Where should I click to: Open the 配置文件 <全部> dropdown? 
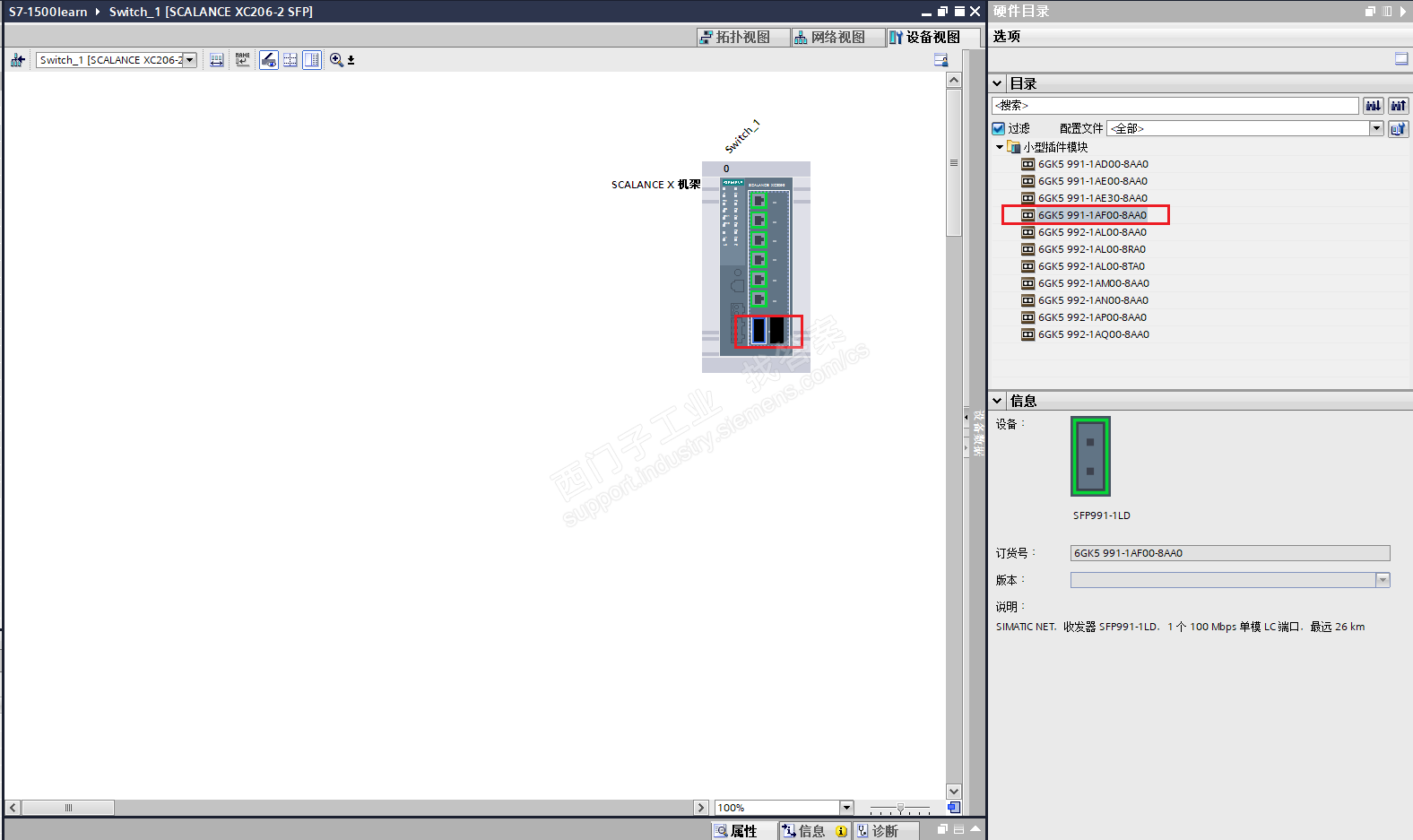[1376, 128]
